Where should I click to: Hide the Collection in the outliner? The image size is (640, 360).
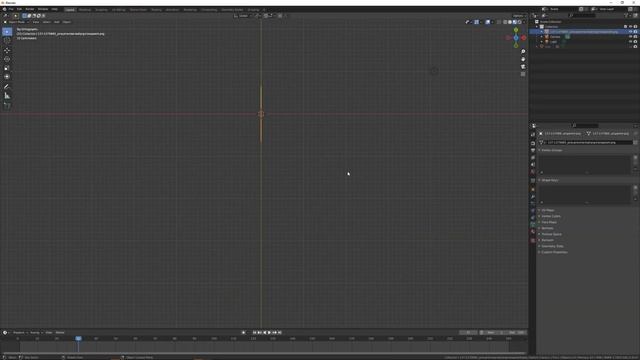point(631,27)
